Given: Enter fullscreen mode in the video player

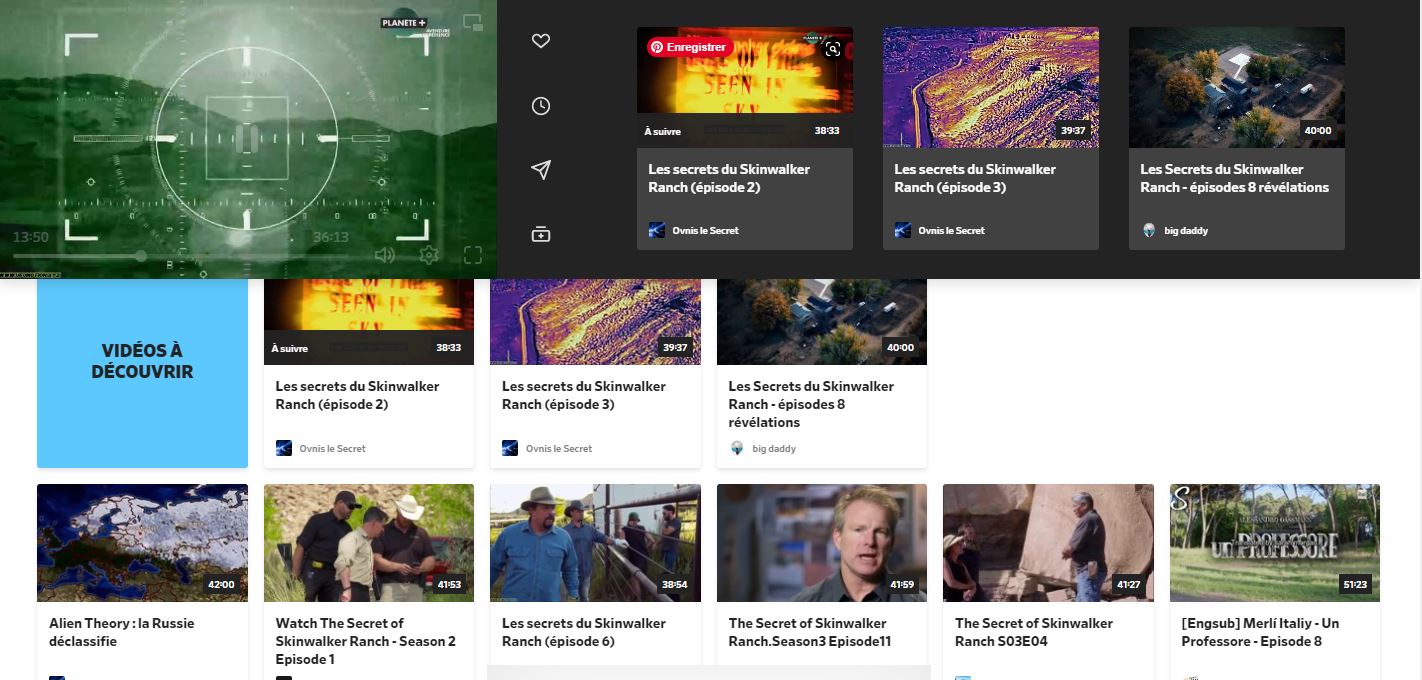Looking at the screenshot, I should pyautogui.click(x=473, y=255).
